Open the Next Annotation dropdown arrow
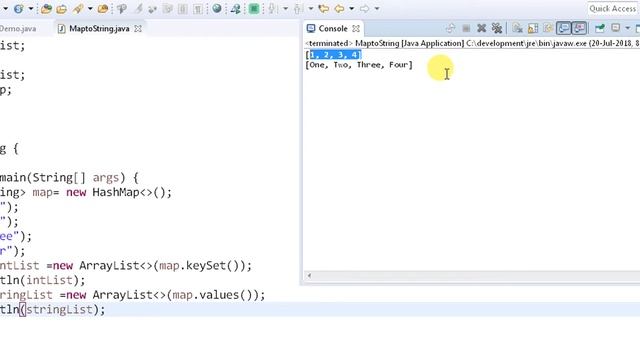Viewport: 640px width, 360px height. (x=285, y=9)
